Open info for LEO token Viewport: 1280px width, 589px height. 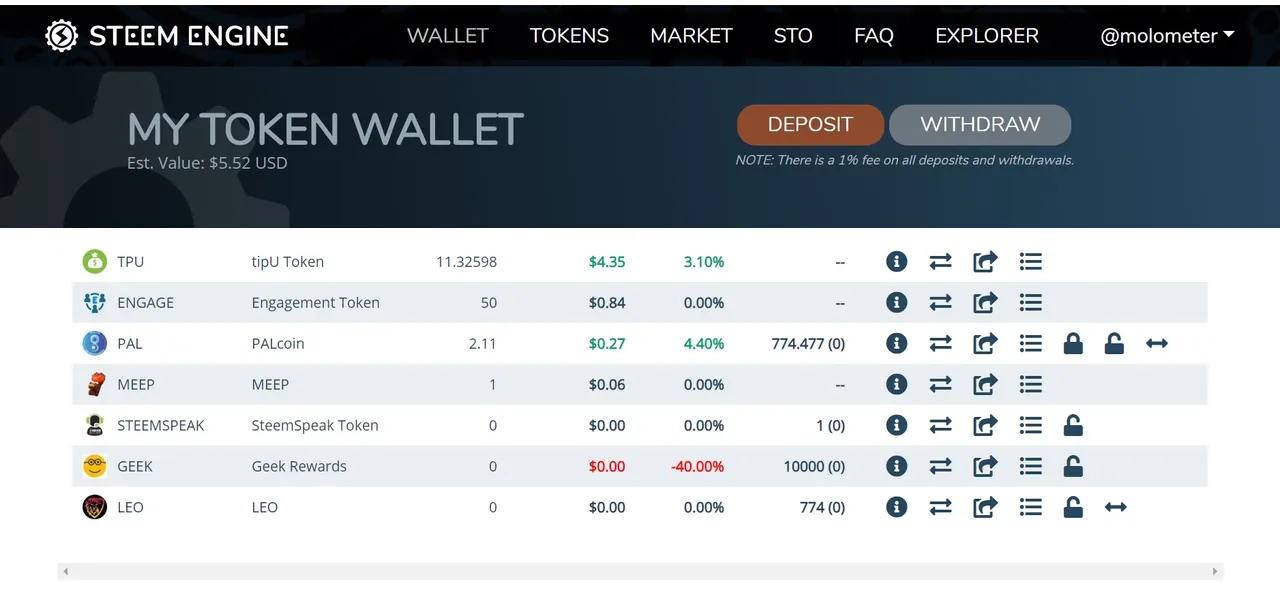click(x=897, y=508)
